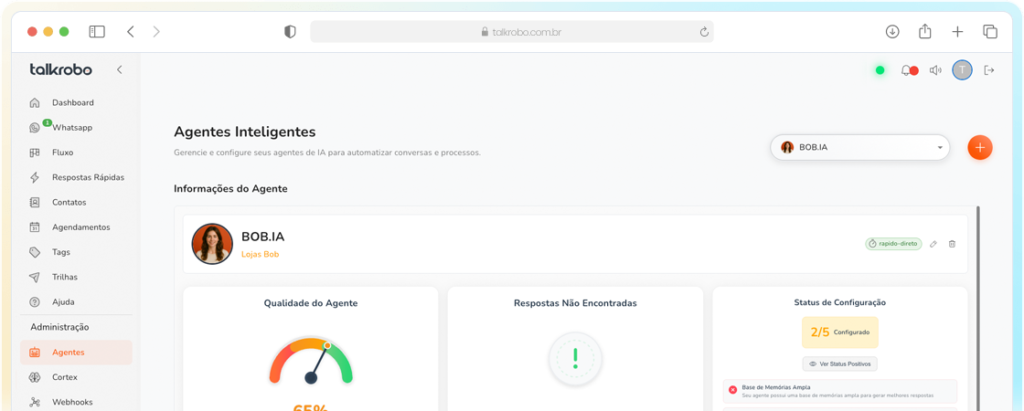
Task: Edit BOB.IA agent with pencil icon
Action: coord(933,243)
